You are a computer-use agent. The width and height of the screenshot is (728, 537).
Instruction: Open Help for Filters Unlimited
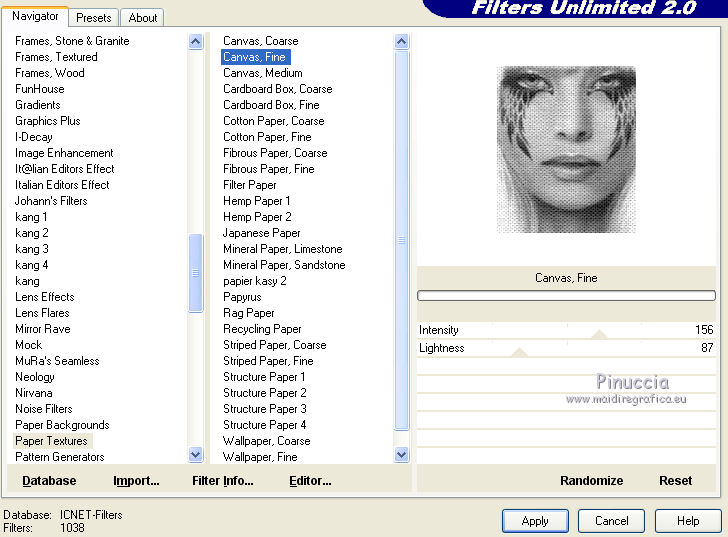tap(688, 521)
